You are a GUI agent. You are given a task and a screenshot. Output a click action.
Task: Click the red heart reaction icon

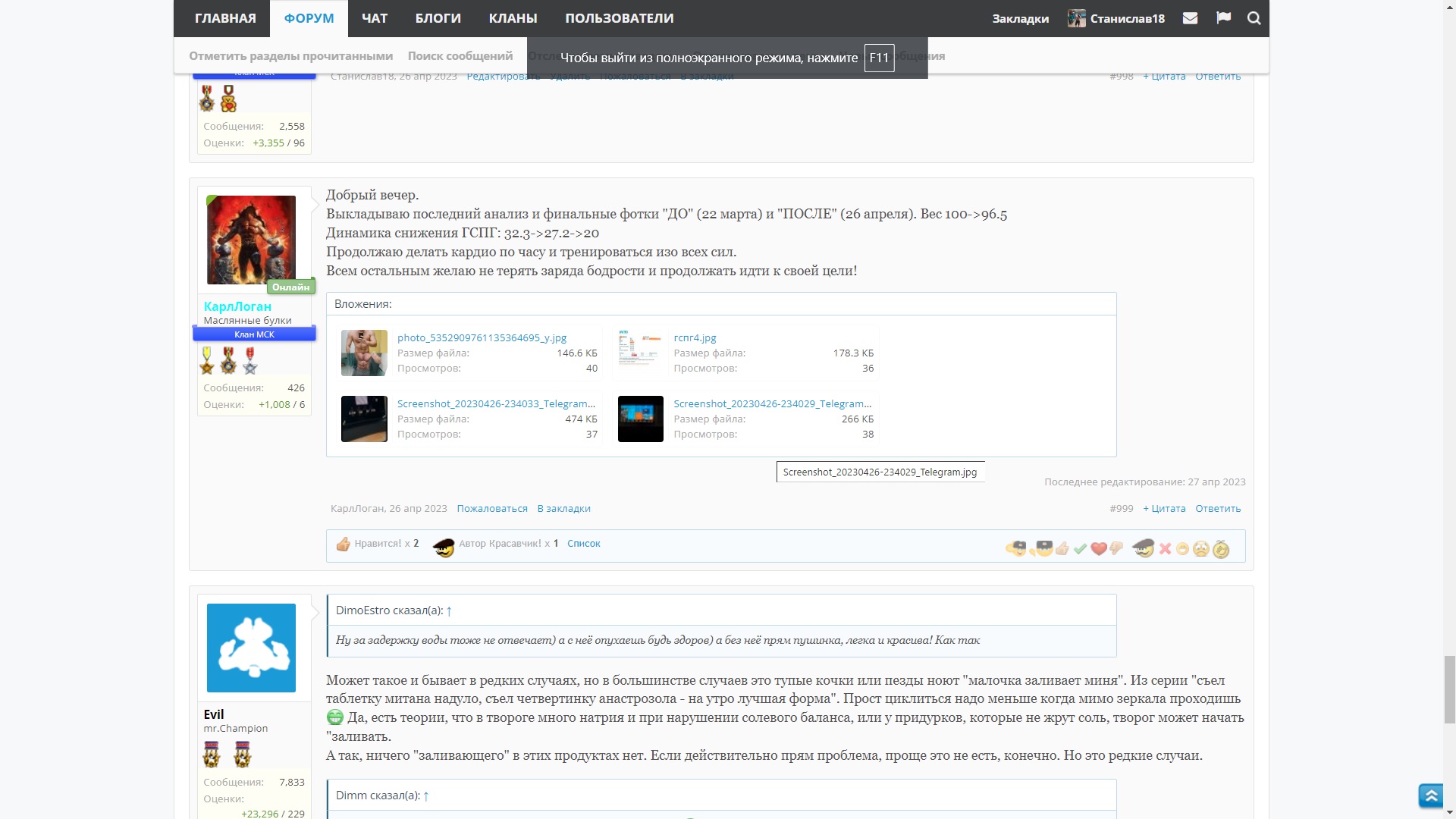coord(1098,549)
